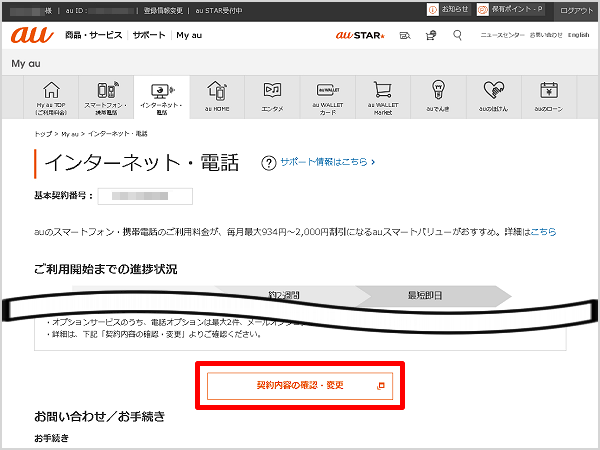Viewport: 600px width, 450px height.
Task: Click the 約2週間 progress step
Action: coord(284,295)
